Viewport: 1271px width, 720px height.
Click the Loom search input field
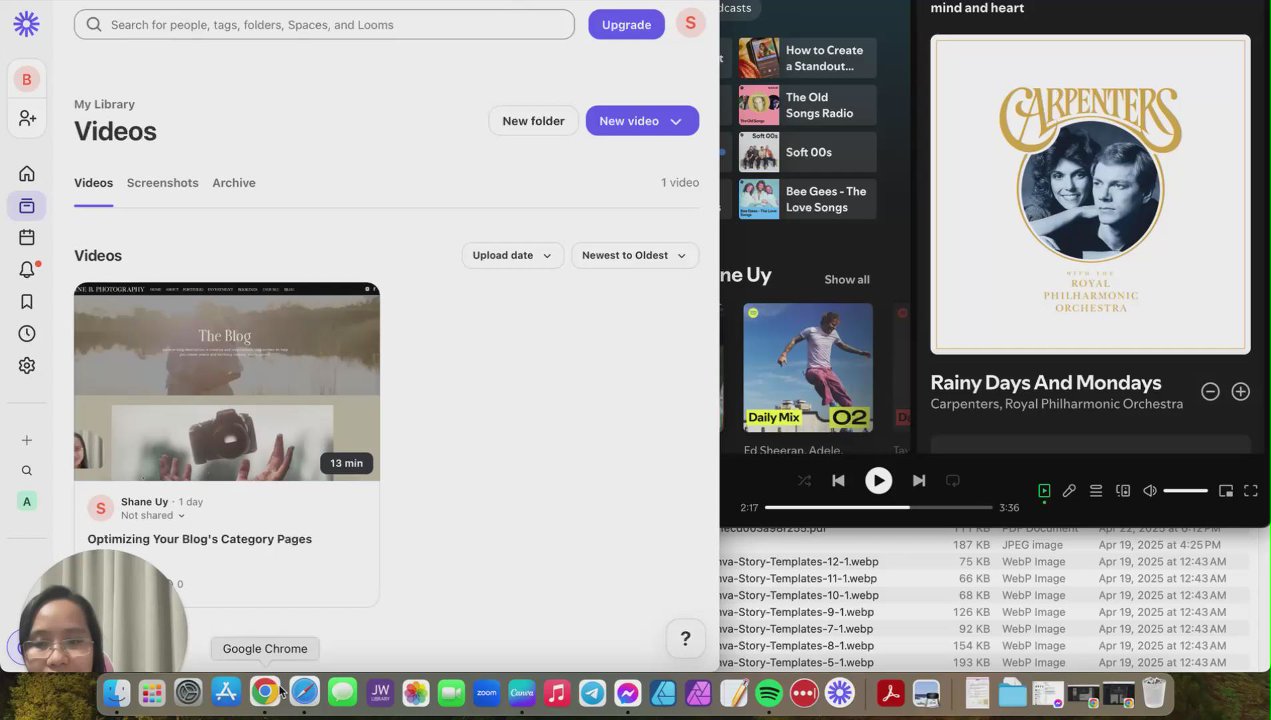pos(324,25)
